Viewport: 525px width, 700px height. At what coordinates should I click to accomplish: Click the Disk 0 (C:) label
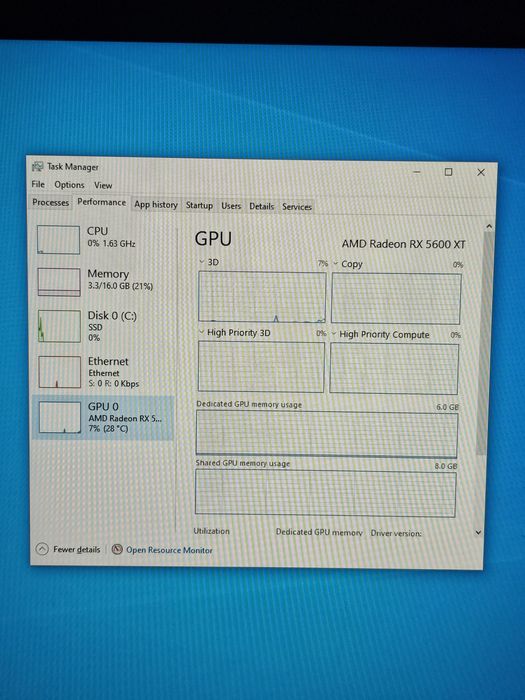tap(112, 316)
